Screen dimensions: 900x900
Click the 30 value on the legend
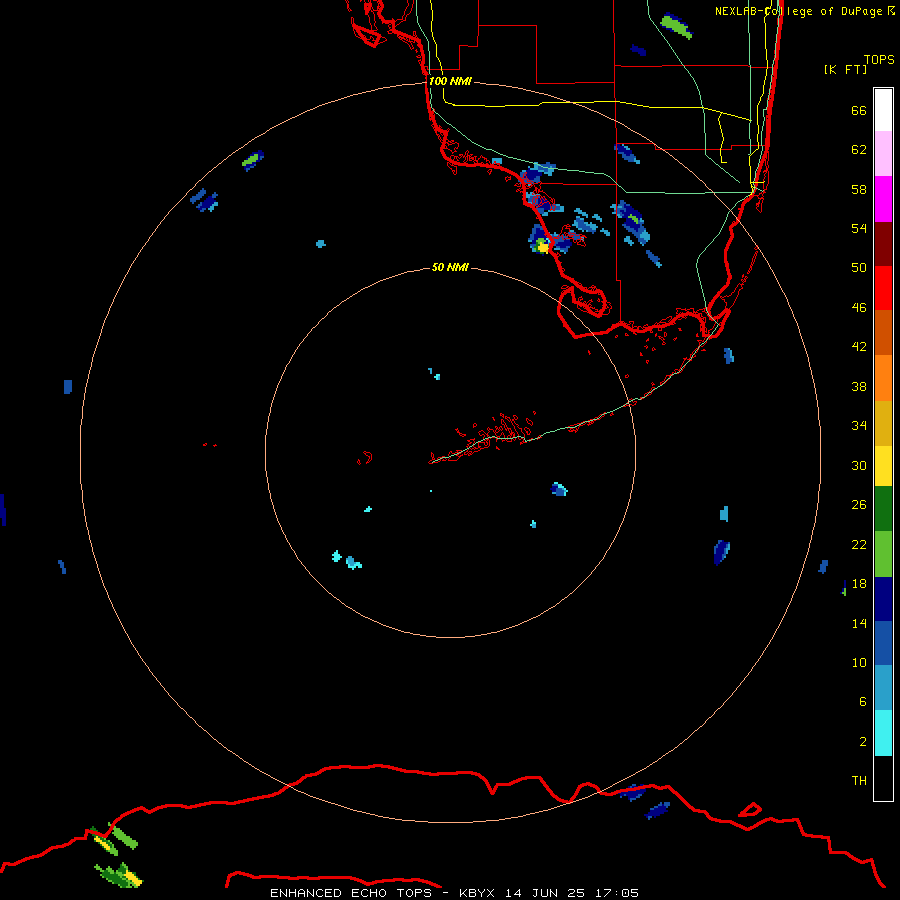click(859, 465)
